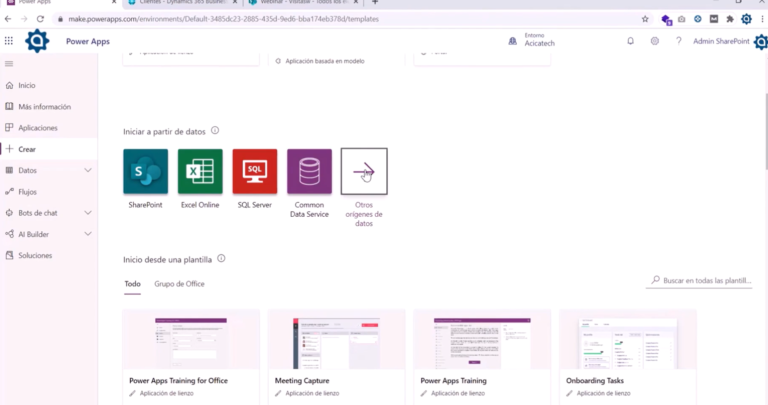Collapse the left navigation hamburger menu
768x405 pixels.
tap(9, 64)
